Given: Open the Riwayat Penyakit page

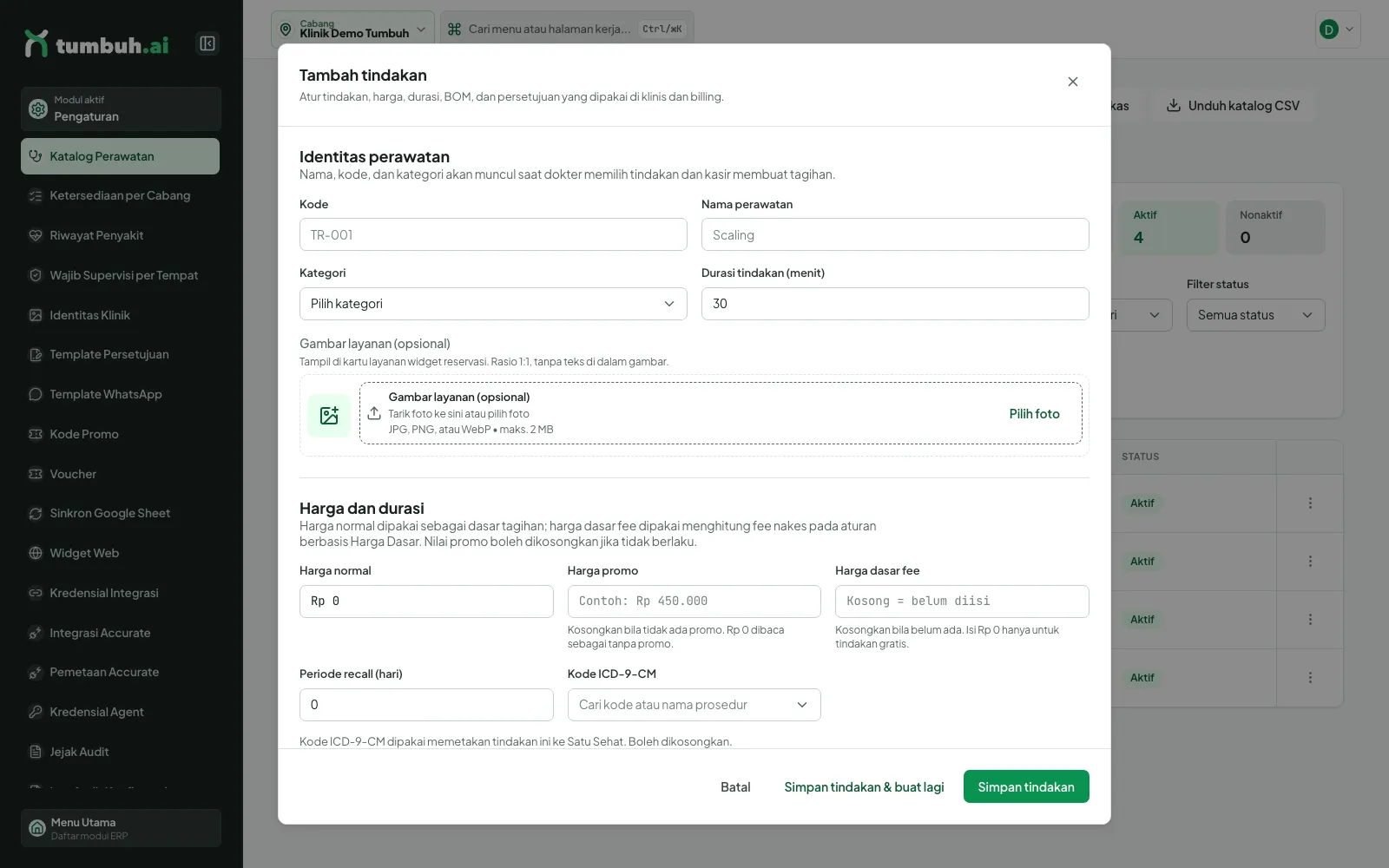Looking at the screenshot, I should tap(120, 235).
